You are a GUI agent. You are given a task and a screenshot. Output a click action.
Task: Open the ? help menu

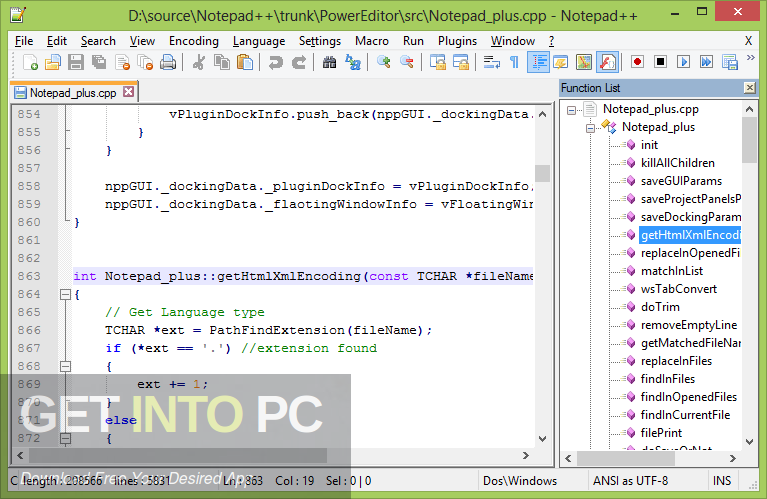[x=551, y=41]
